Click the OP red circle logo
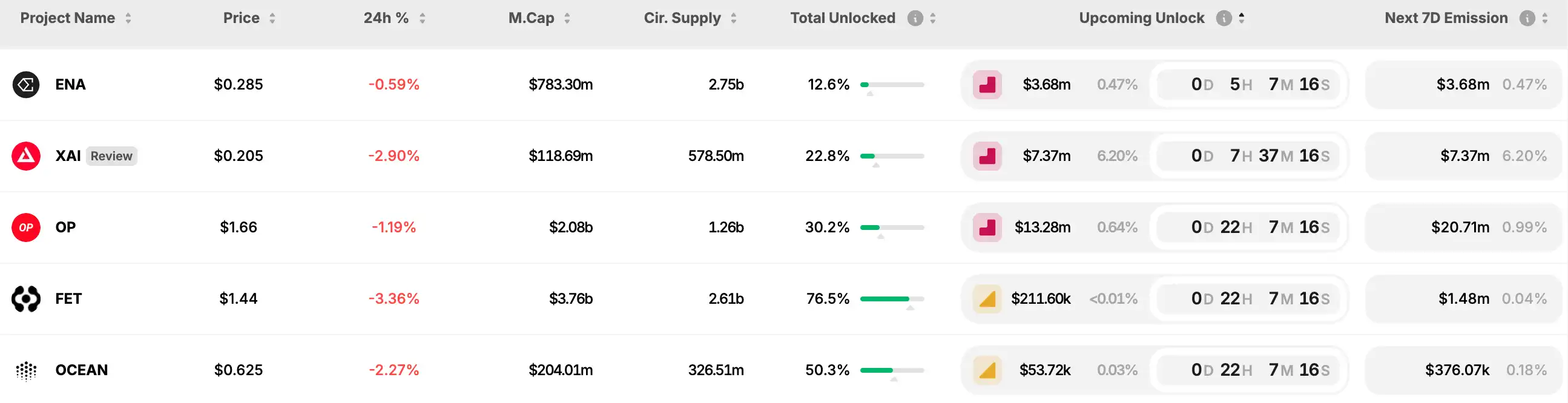Viewport: 1568px width, 403px height. 26,227
